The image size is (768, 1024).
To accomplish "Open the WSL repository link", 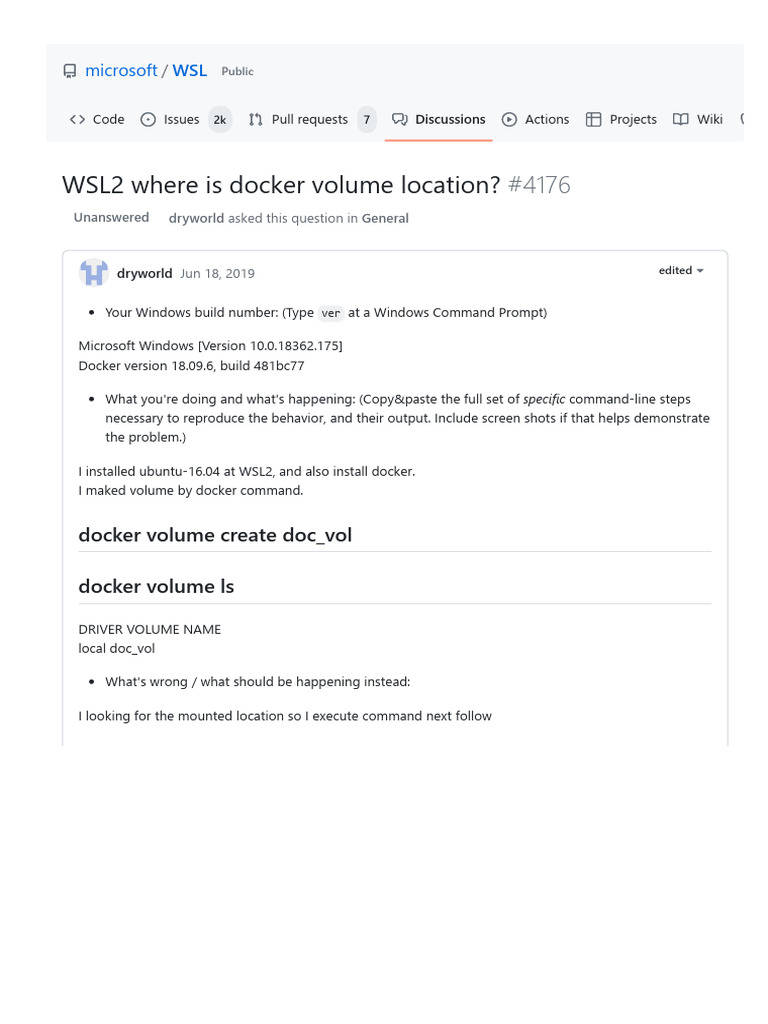I will click(x=190, y=71).
